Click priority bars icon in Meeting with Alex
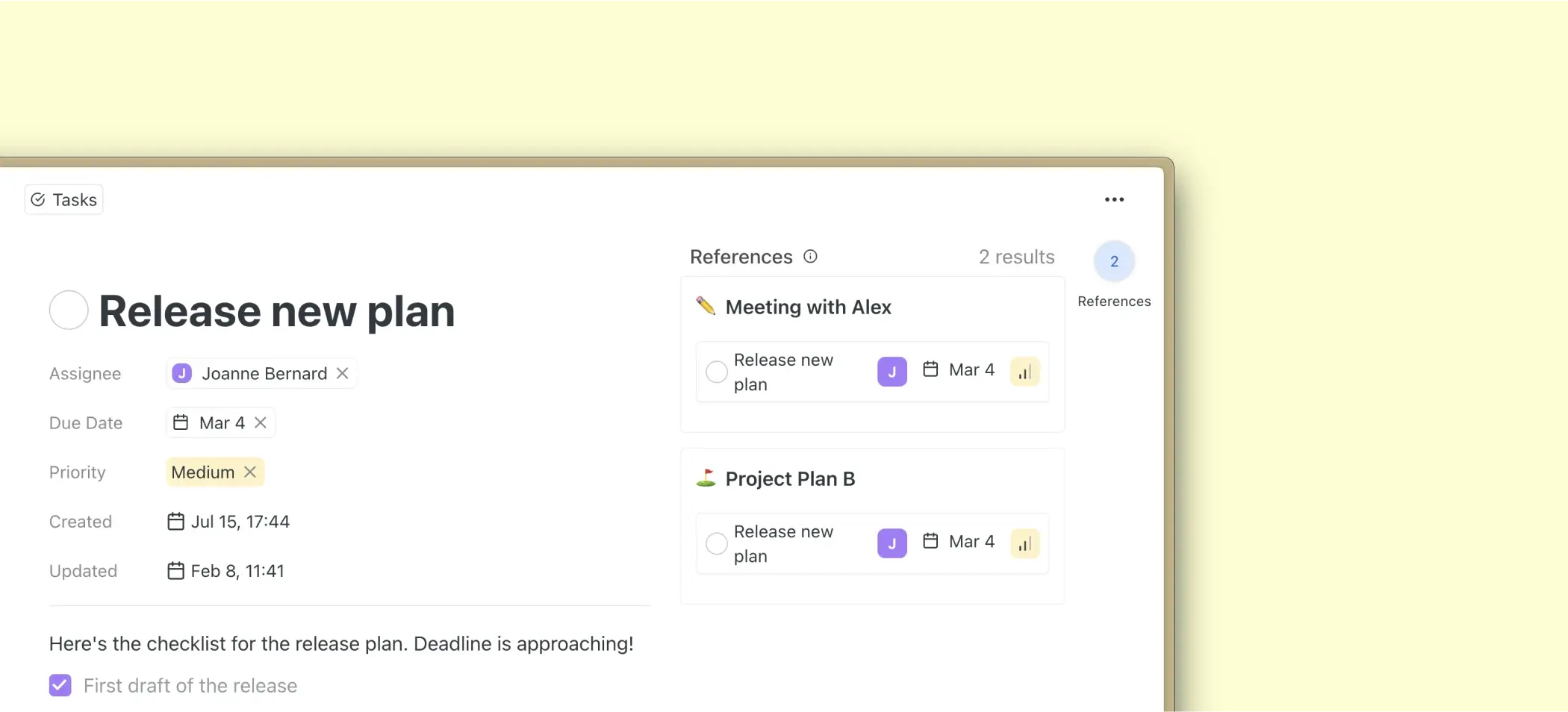This screenshot has height=712, width=1568. pyautogui.click(x=1024, y=372)
